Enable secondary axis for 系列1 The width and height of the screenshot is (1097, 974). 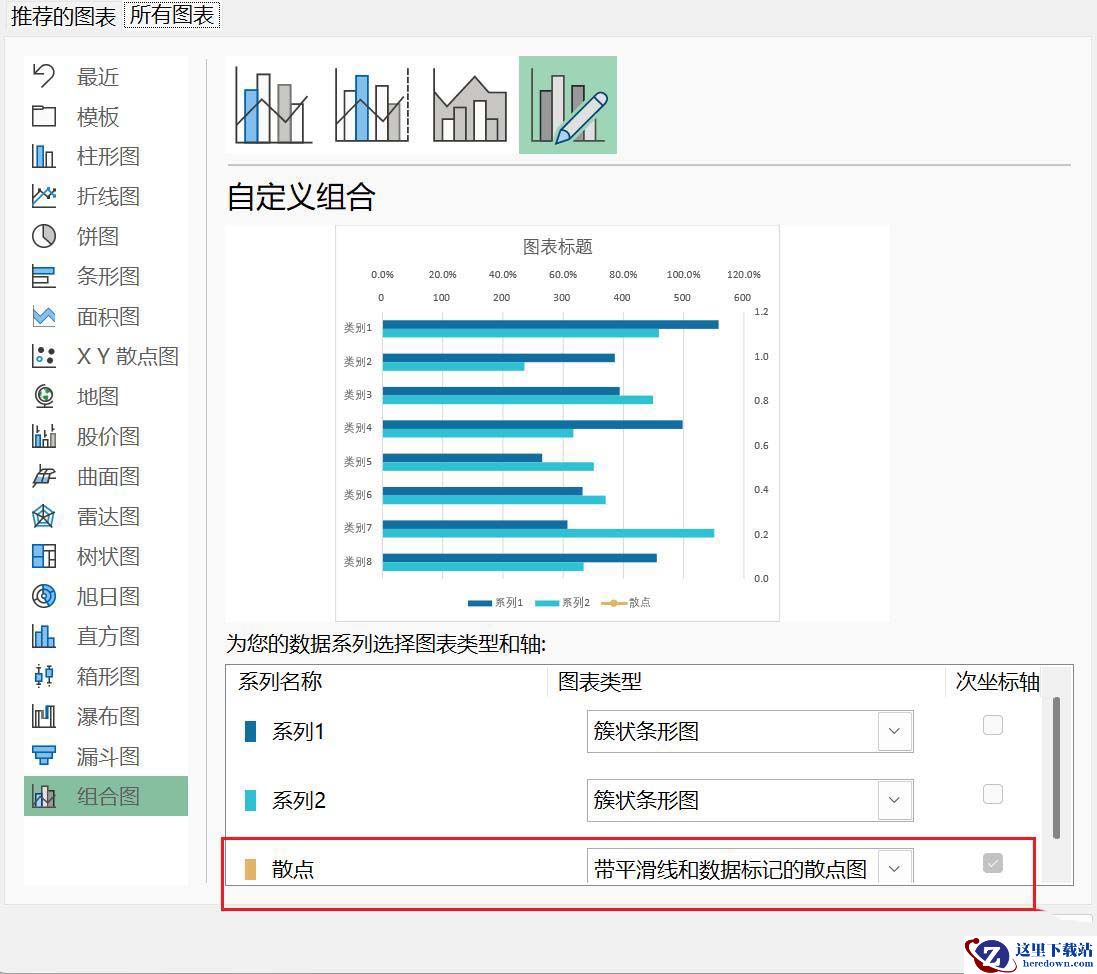point(993,725)
